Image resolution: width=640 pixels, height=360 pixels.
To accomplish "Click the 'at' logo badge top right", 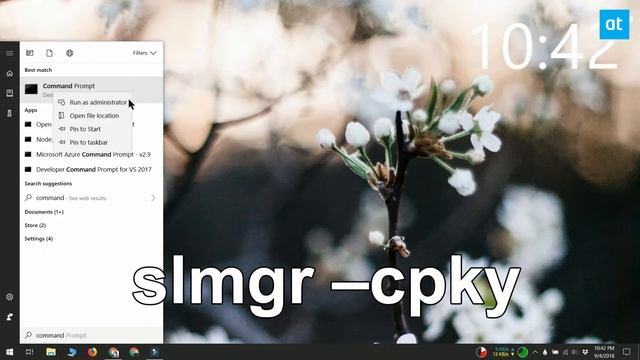I will [x=614, y=24].
